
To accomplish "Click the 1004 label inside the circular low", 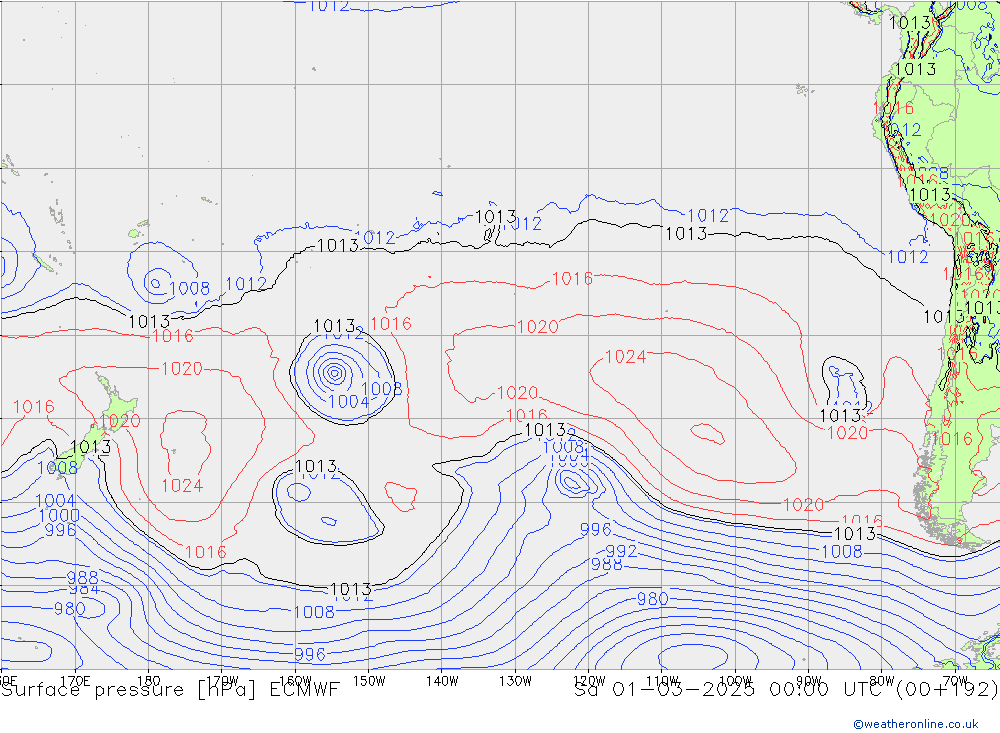I will click(x=349, y=401).
